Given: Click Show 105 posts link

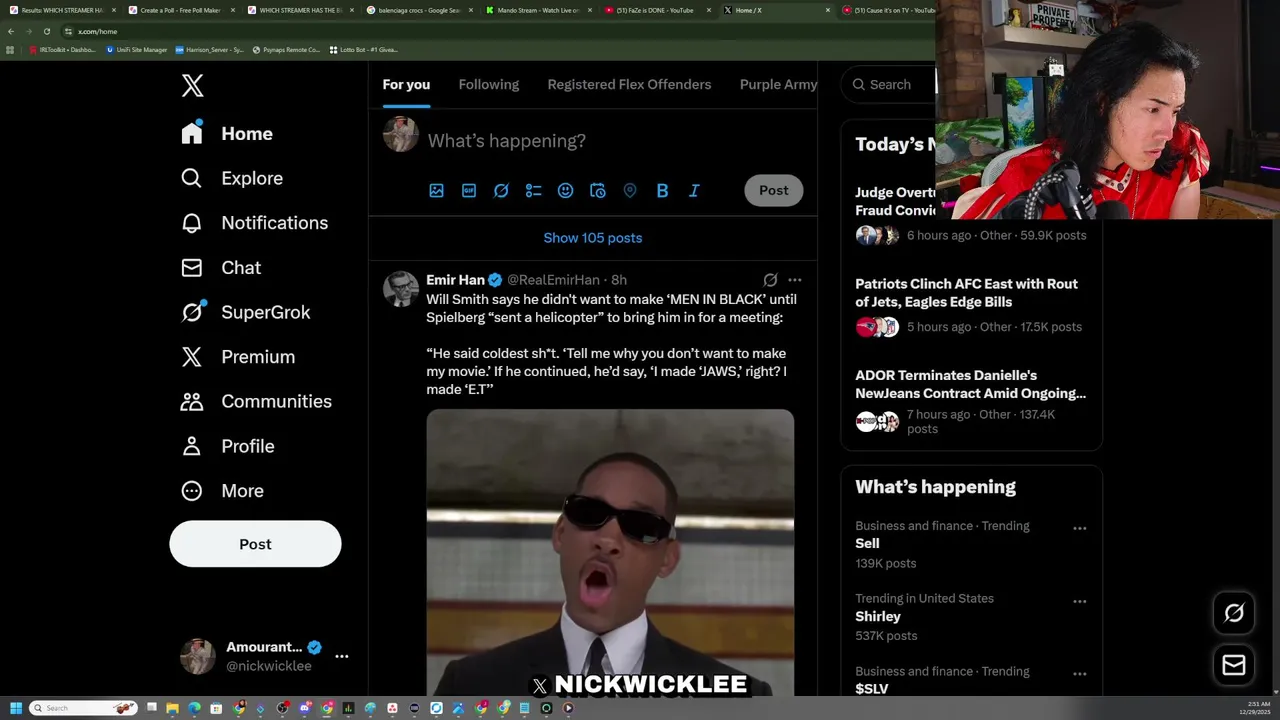Looking at the screenshot, I should click(593, 238).
